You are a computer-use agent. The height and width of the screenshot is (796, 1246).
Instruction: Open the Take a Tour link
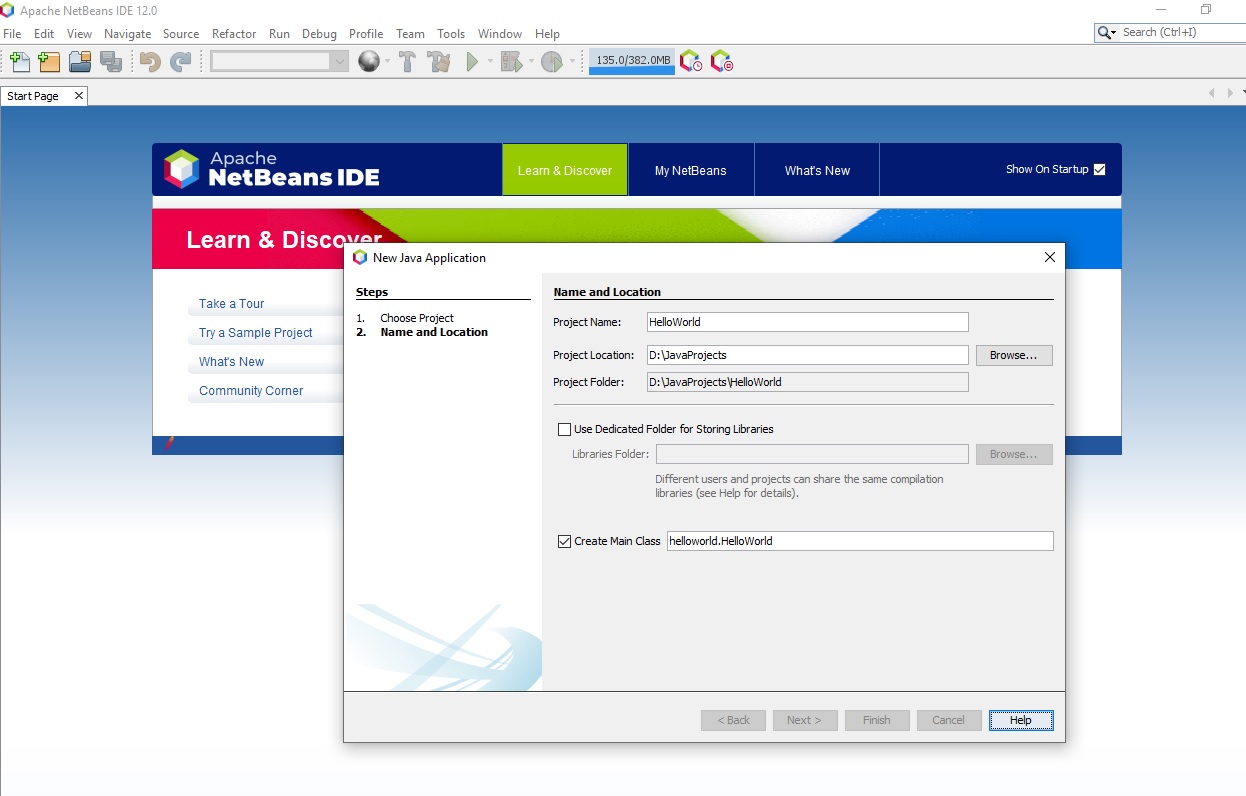click(230, 303)
